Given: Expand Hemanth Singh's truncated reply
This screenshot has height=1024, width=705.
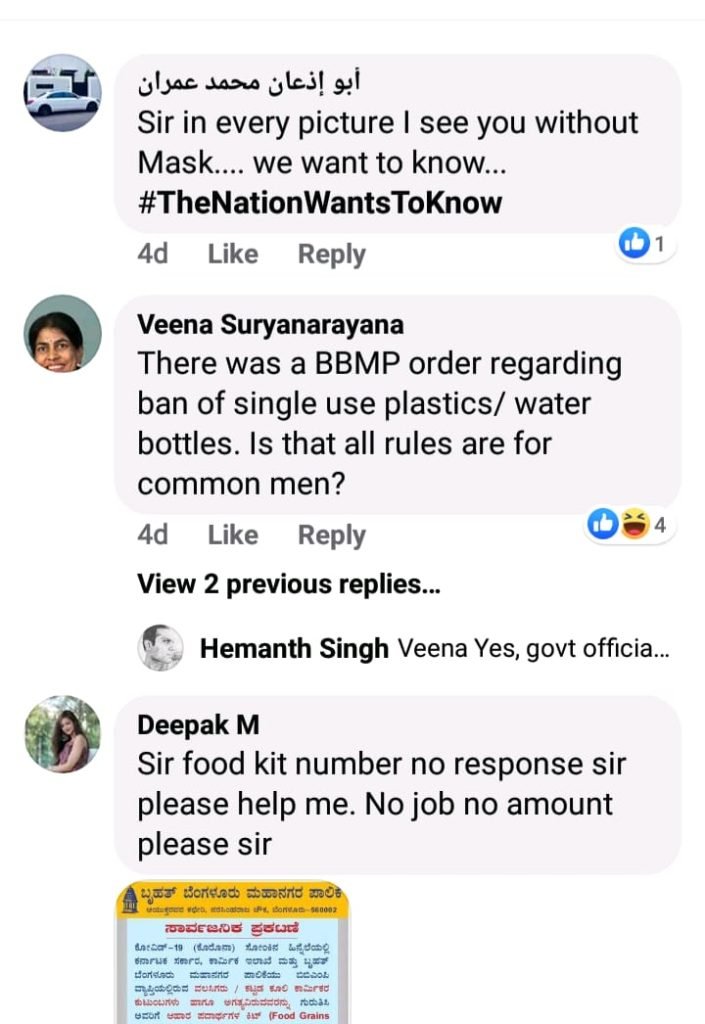Looking at the screenshot, I should coord(532,649).
